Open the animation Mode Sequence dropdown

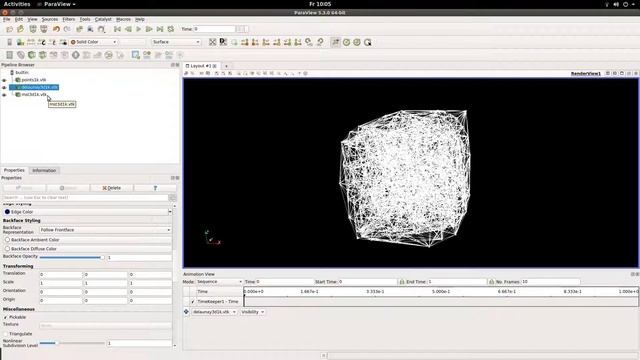[219, 282]
